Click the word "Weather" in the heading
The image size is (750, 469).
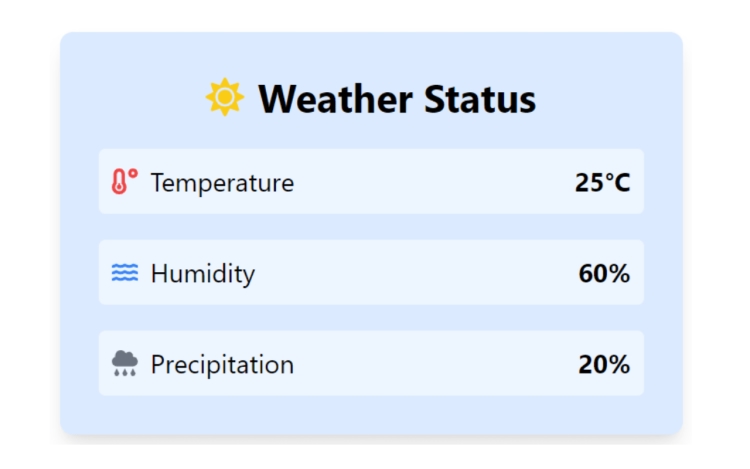[335, 99]
